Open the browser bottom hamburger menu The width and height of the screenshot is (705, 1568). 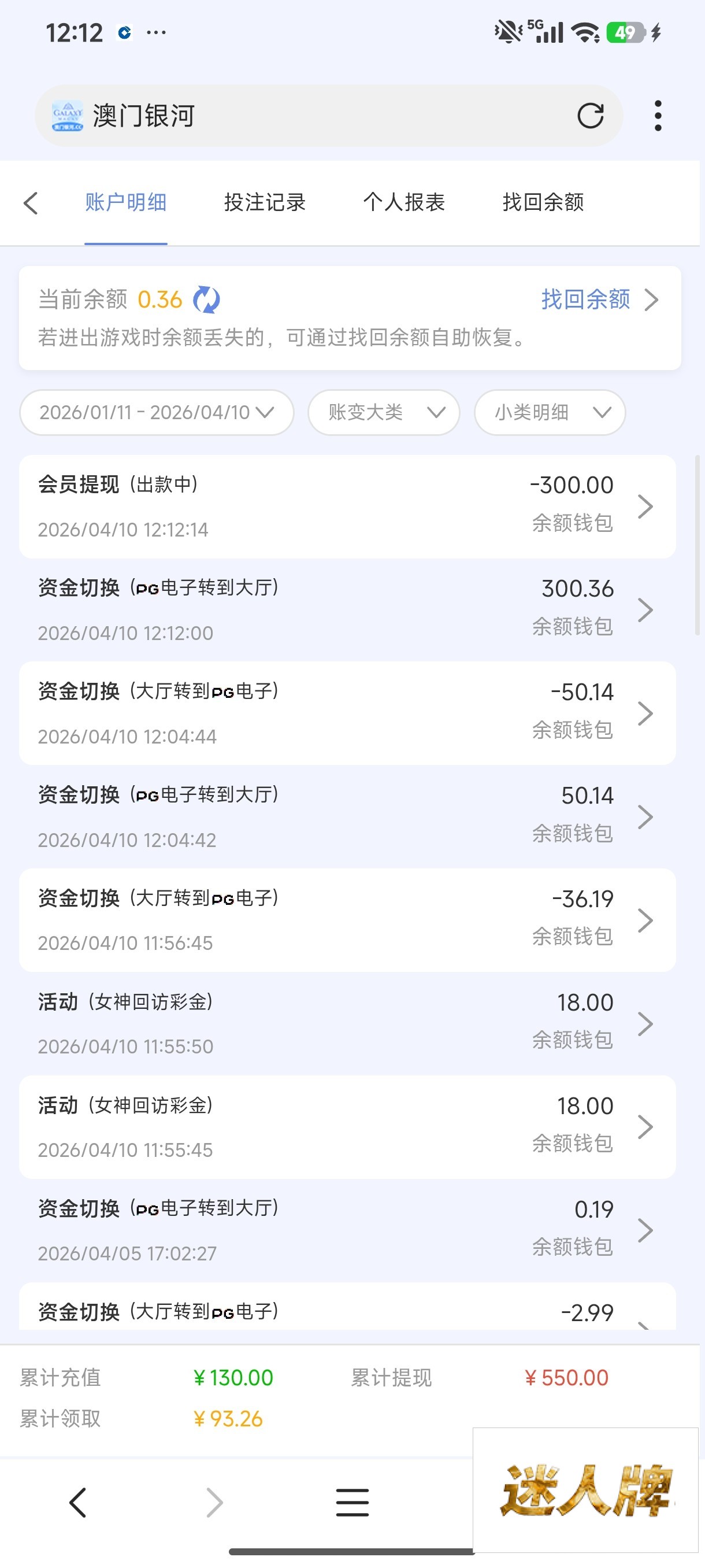click(x=352, y=1502)
